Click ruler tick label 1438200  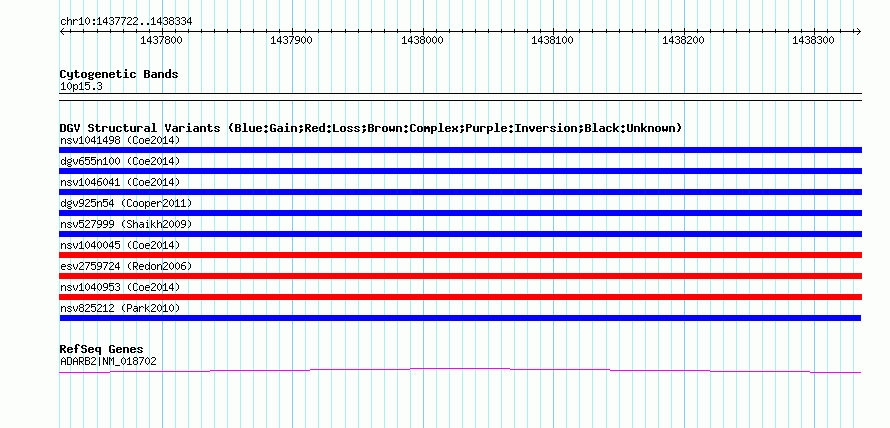683,40
